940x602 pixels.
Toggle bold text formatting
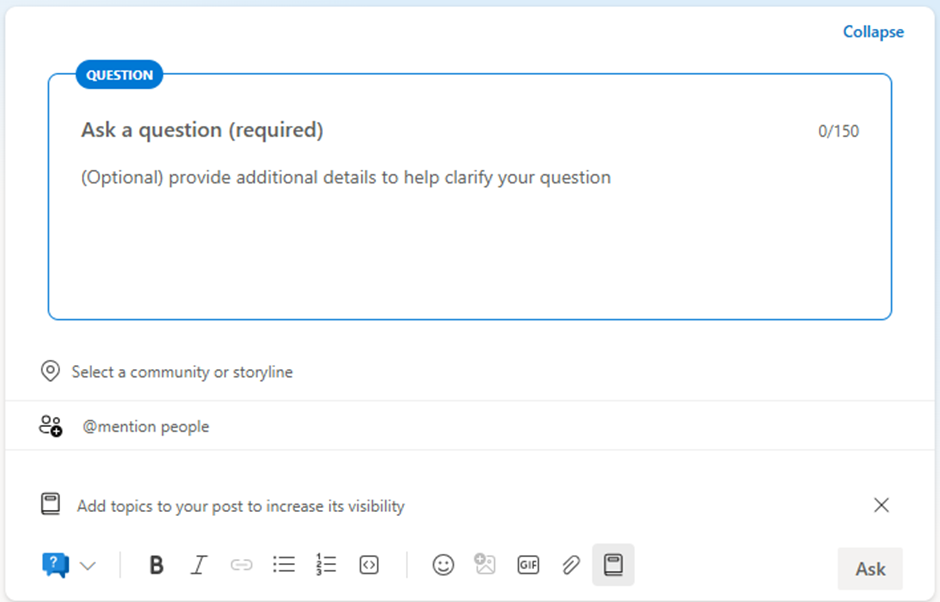coord(156,565)
